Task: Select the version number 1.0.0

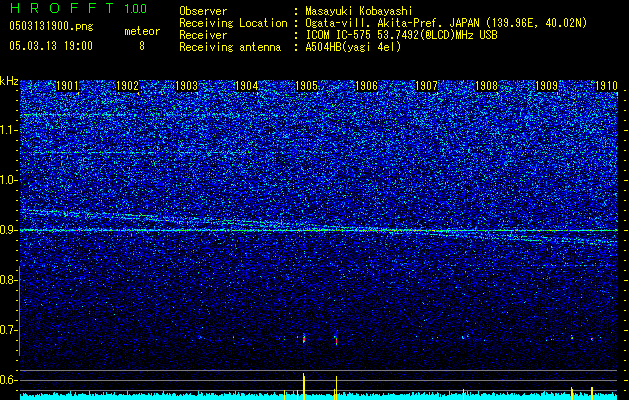Action: pyautogui.click(x=136, y=9)
